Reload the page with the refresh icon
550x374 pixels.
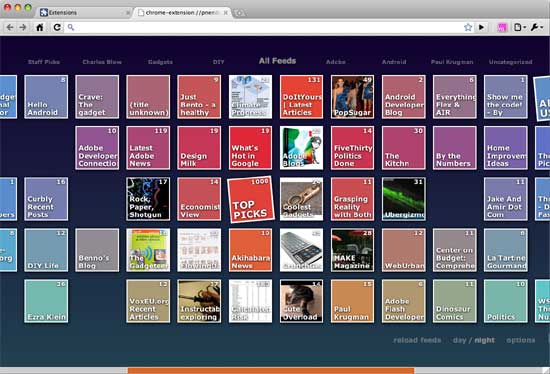(x=57, y=27)
